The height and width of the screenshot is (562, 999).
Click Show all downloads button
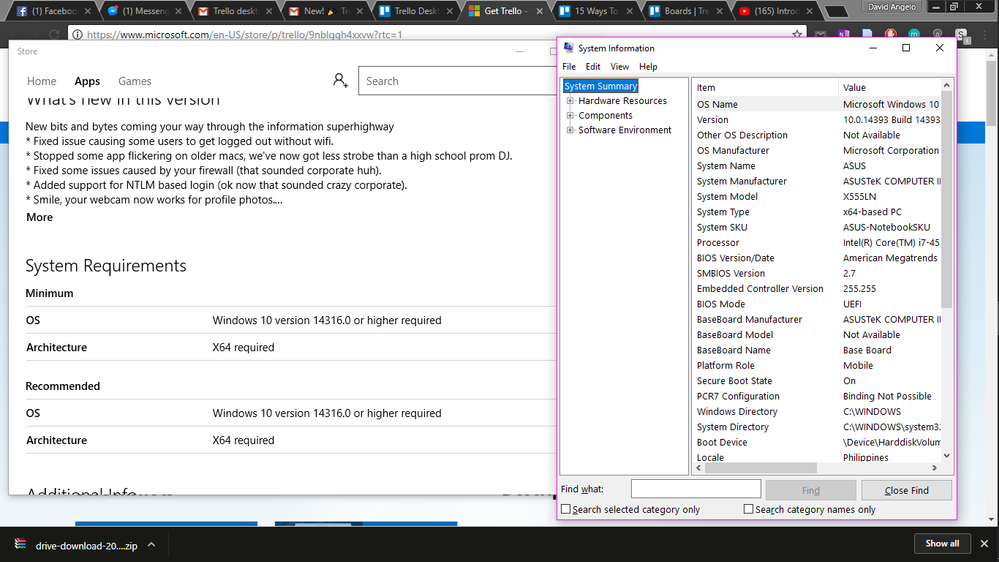point(942,544)
